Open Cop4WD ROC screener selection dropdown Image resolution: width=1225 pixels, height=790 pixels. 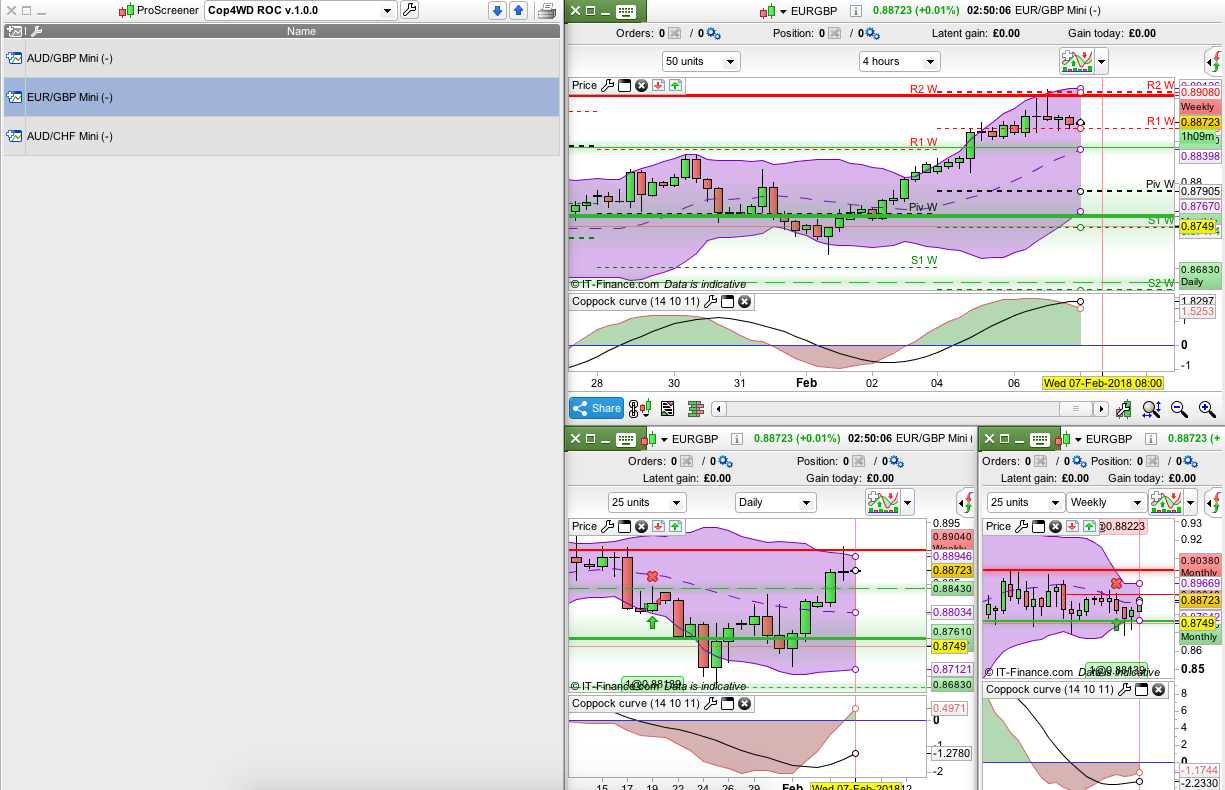point(300,11)
